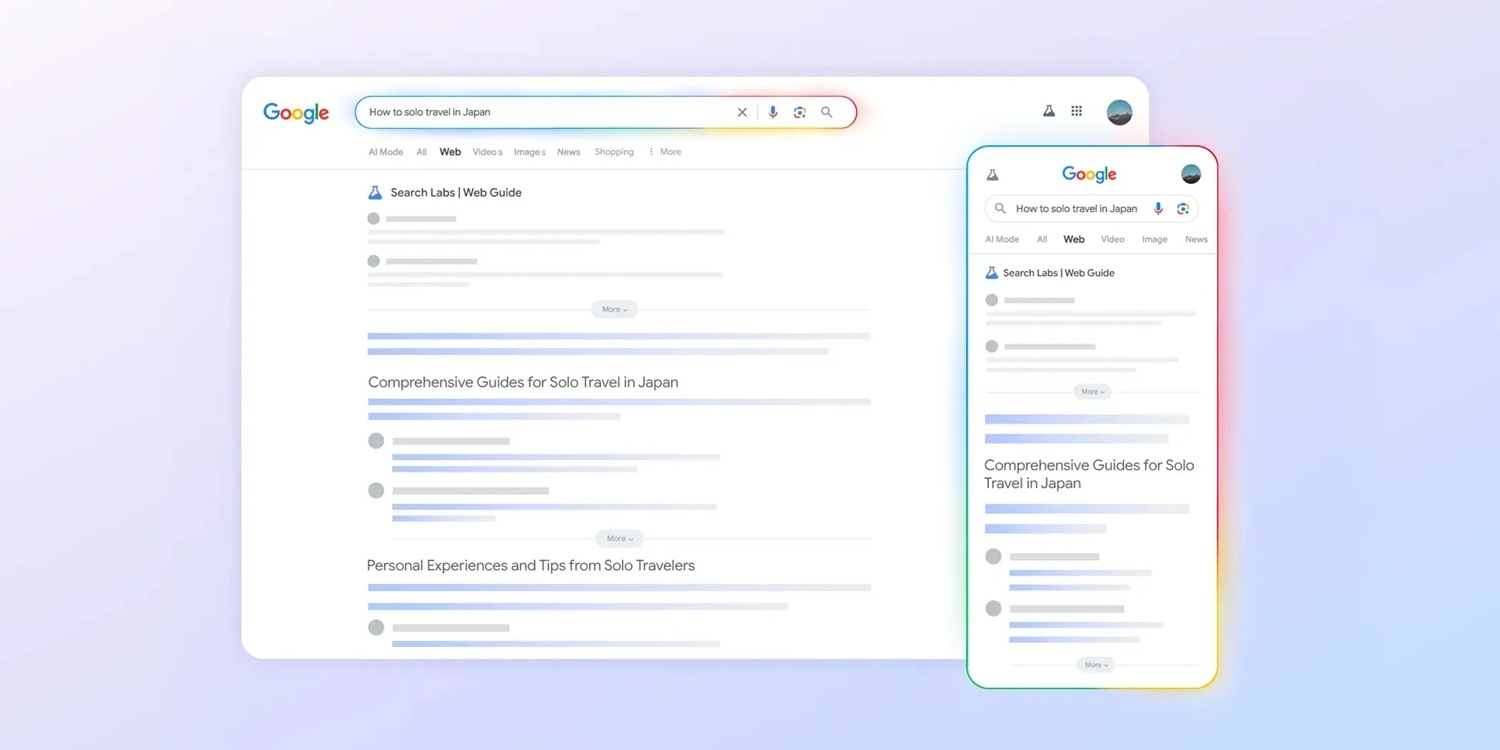Tap the flask beside mobile Web Guide label

click(x=991, y=272)
